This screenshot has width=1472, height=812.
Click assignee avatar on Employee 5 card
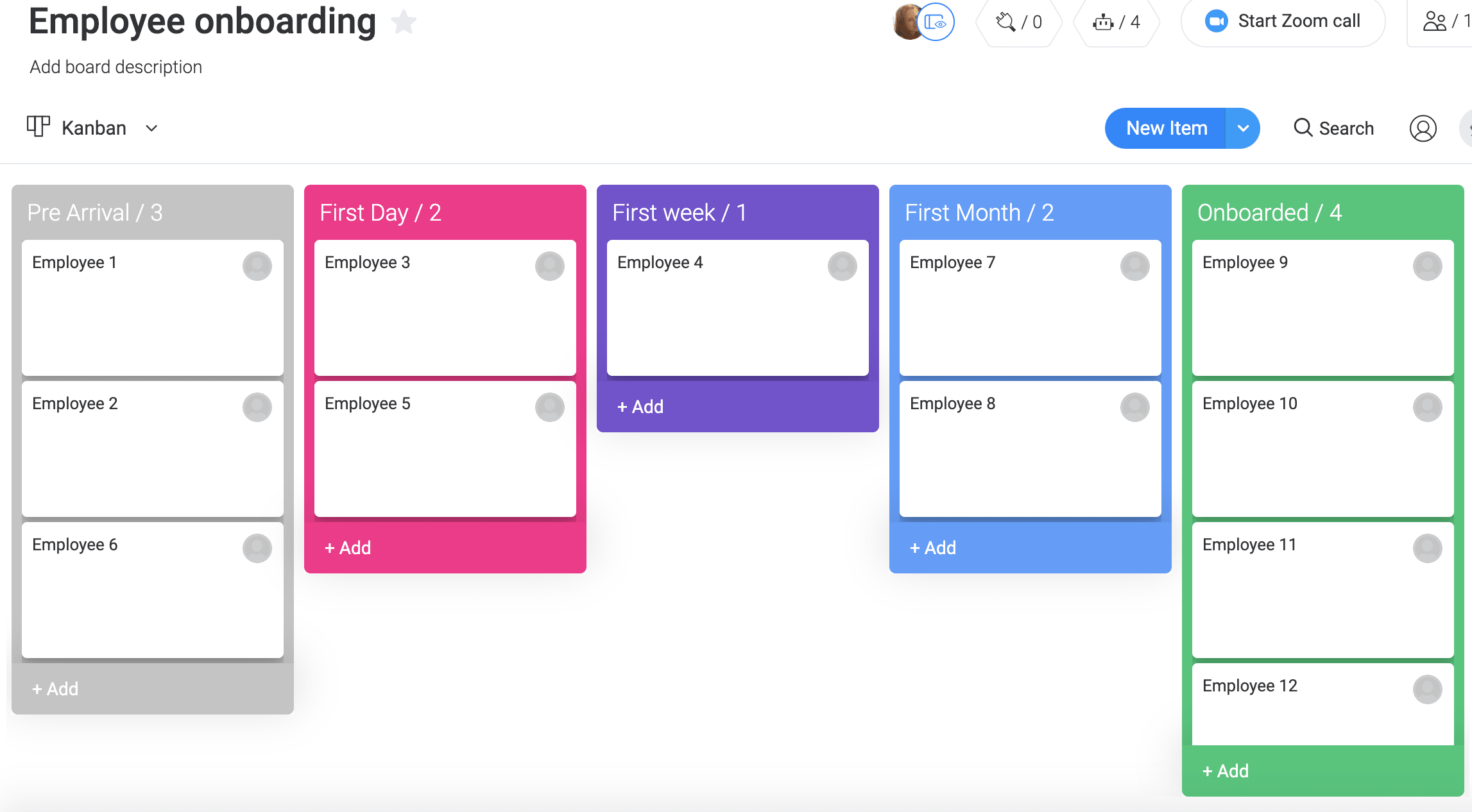pyautogui.click(x=550, y=407)
